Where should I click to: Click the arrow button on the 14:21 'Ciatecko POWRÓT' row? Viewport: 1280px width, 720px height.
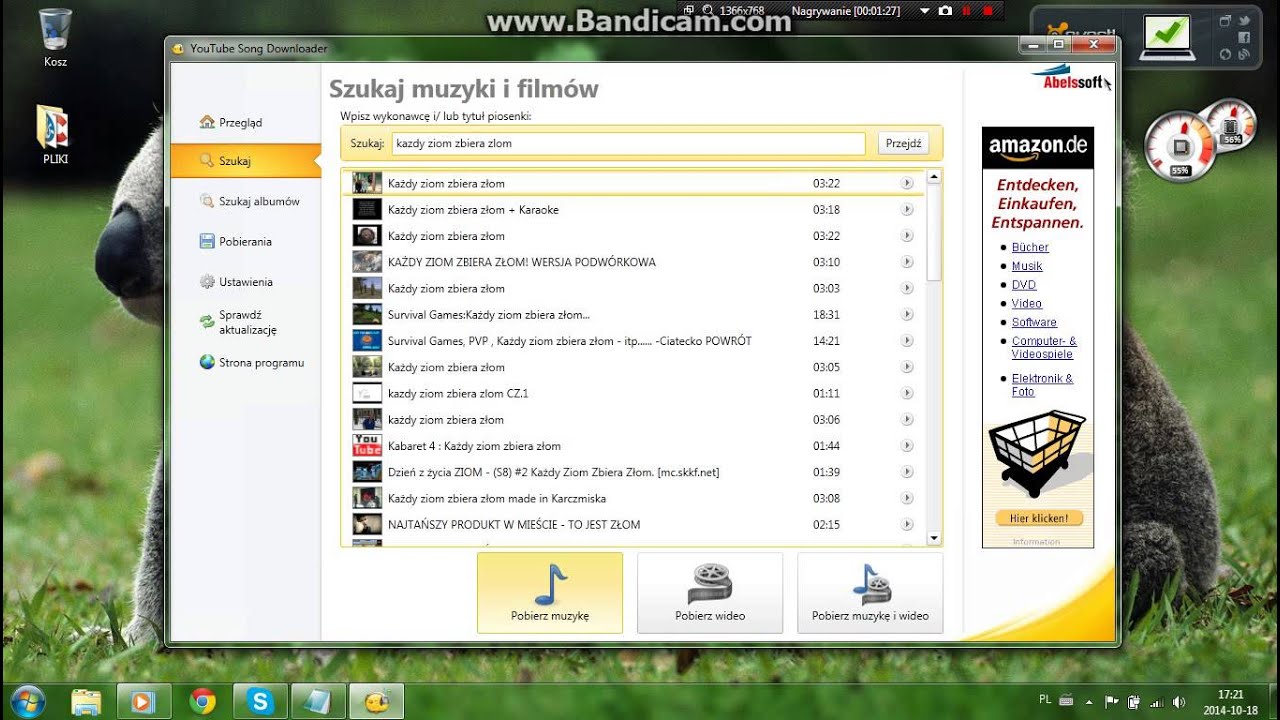coord(907,341)
